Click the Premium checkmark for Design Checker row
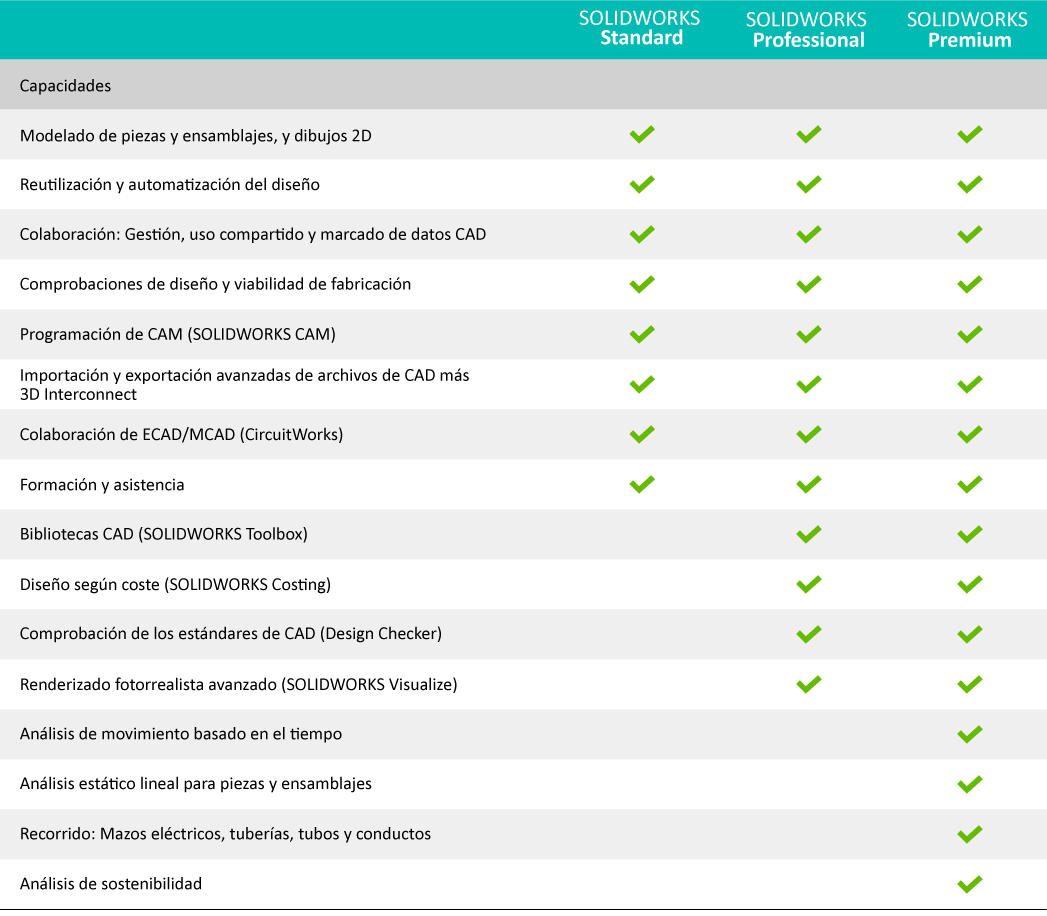 970,634
